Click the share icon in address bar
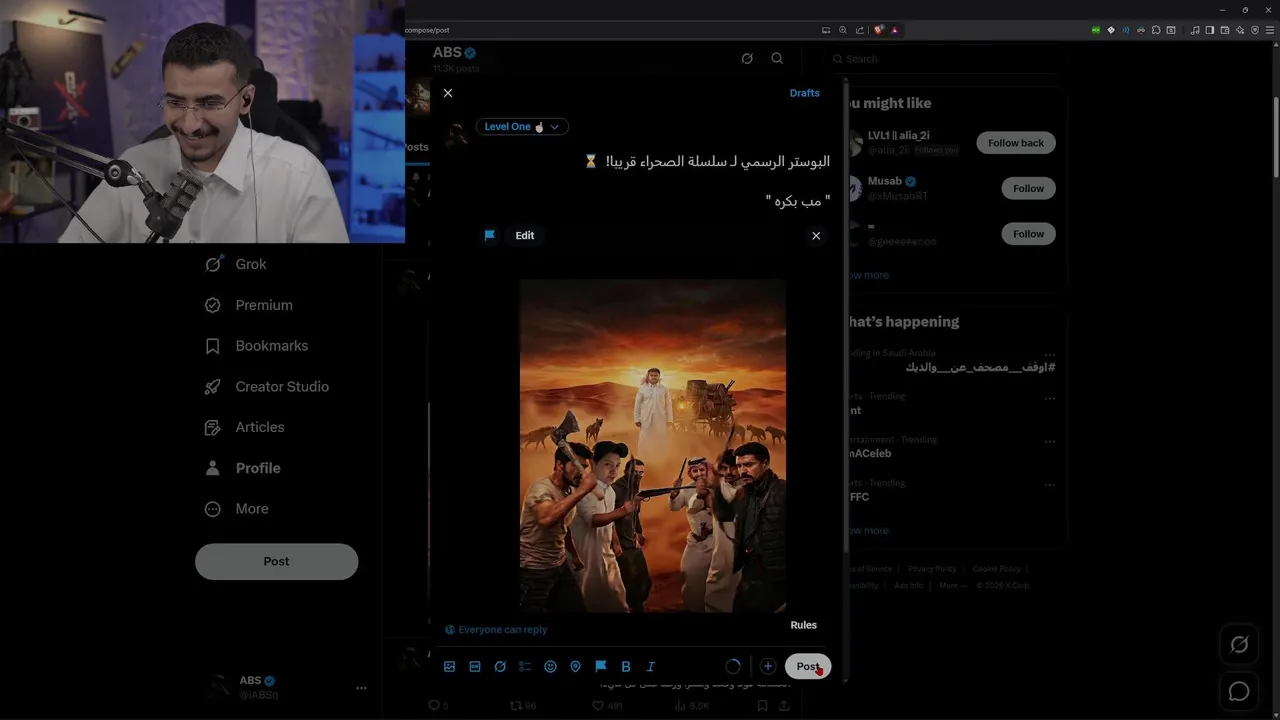Viewport: 1280px width, 720px height. (860, 30)
